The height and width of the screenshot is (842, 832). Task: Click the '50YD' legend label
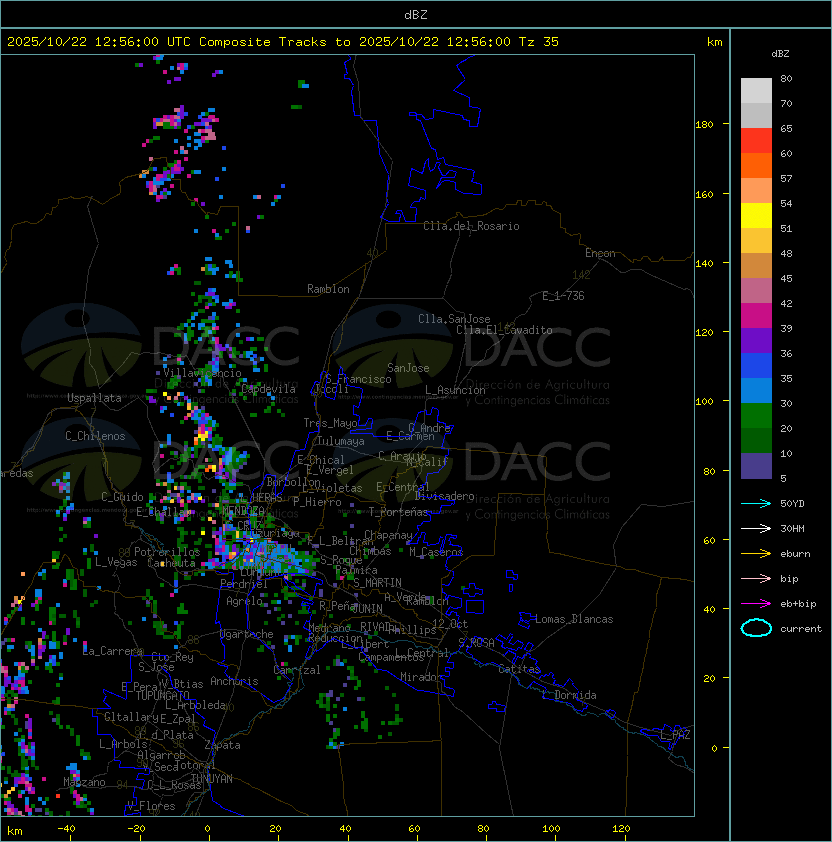pos(792,504)
